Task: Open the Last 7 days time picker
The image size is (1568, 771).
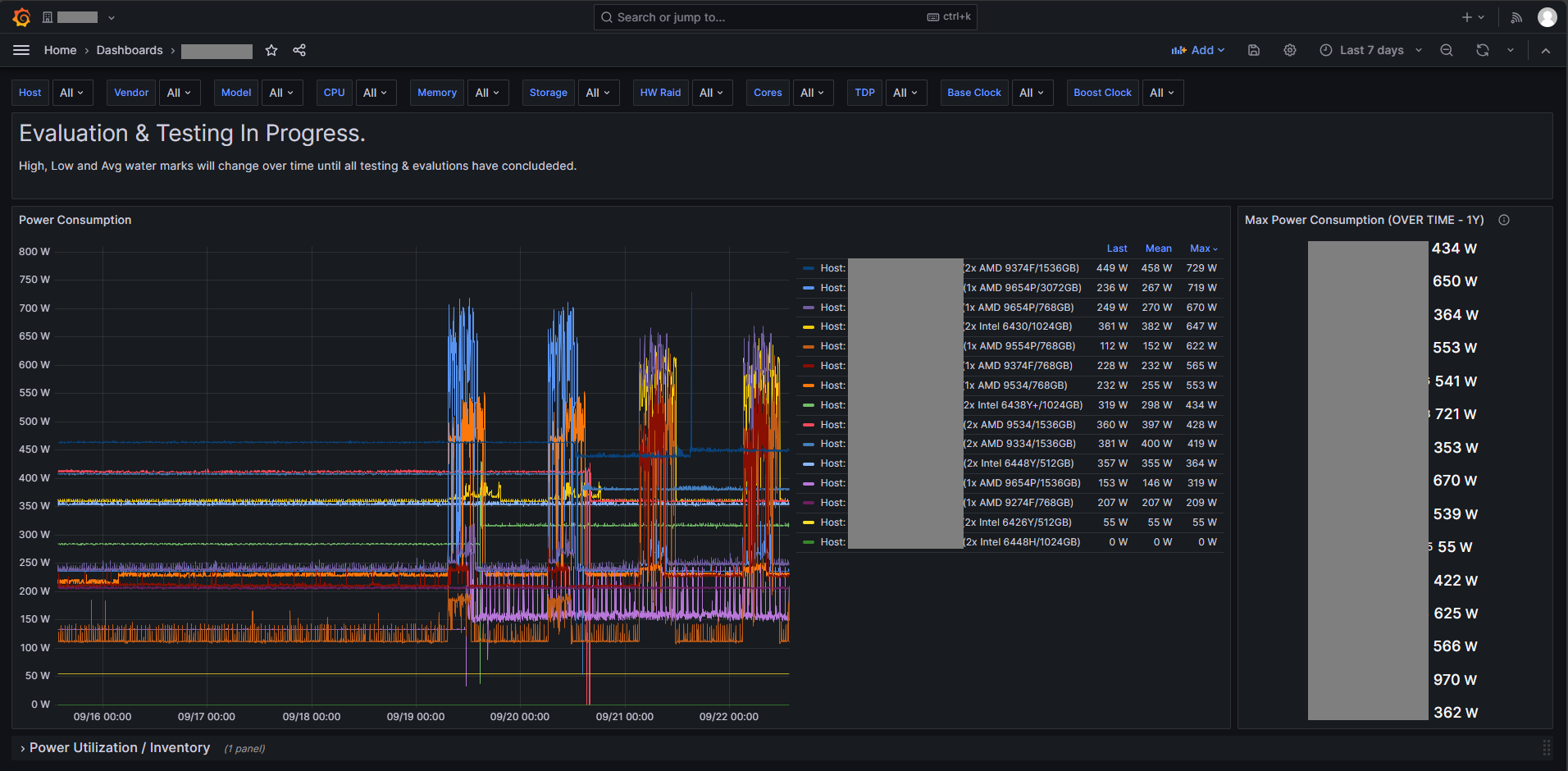Action: (x=1371, y=50)
